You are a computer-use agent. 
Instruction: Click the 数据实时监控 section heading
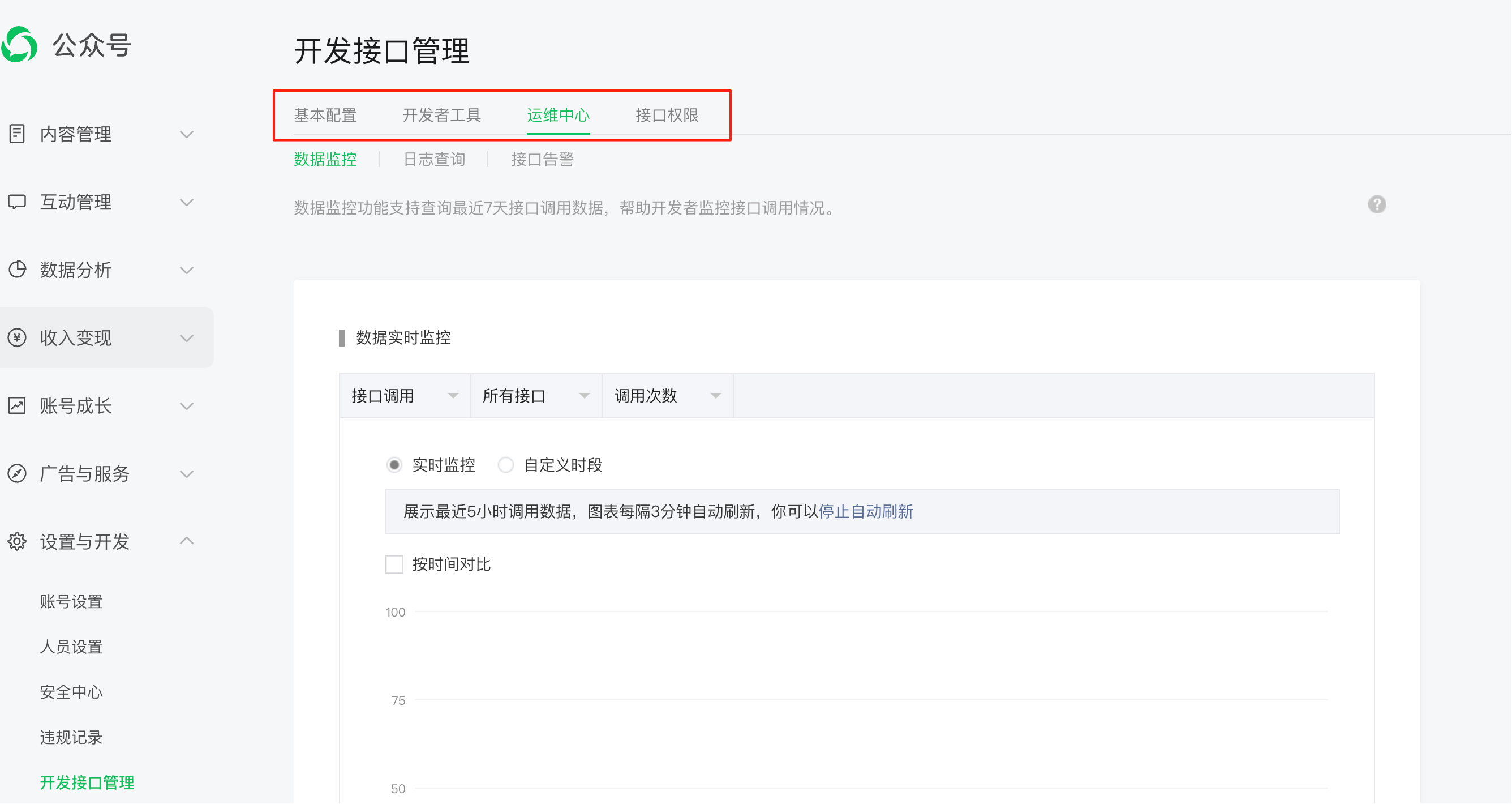(403, 337)
